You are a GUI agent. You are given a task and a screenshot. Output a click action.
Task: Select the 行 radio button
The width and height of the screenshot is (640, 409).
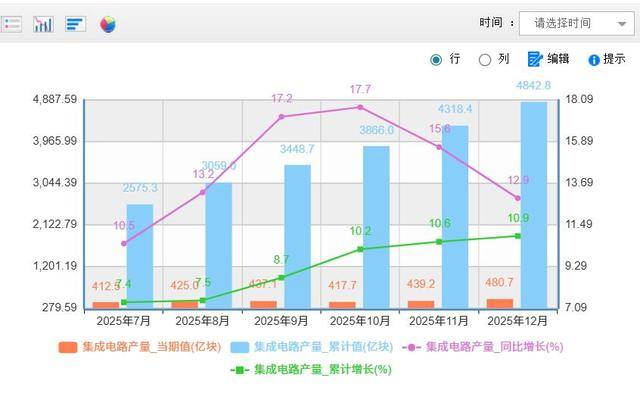(x=436, y=59)
